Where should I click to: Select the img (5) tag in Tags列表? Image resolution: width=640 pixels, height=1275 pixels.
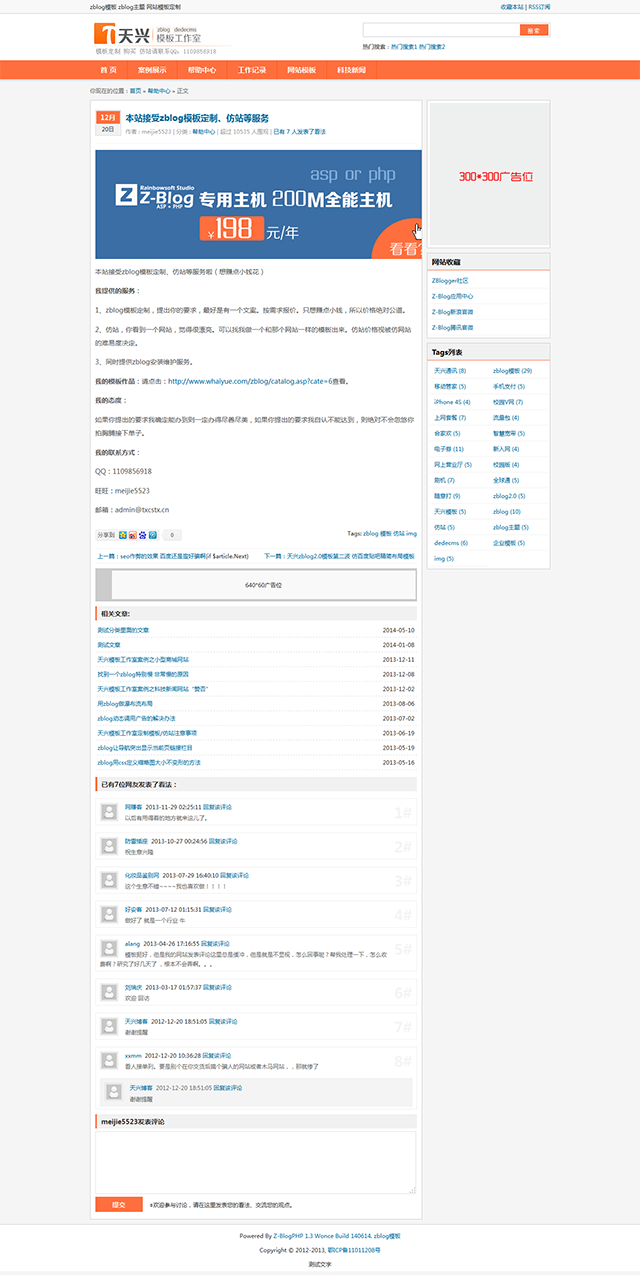(x=444, y=558)
